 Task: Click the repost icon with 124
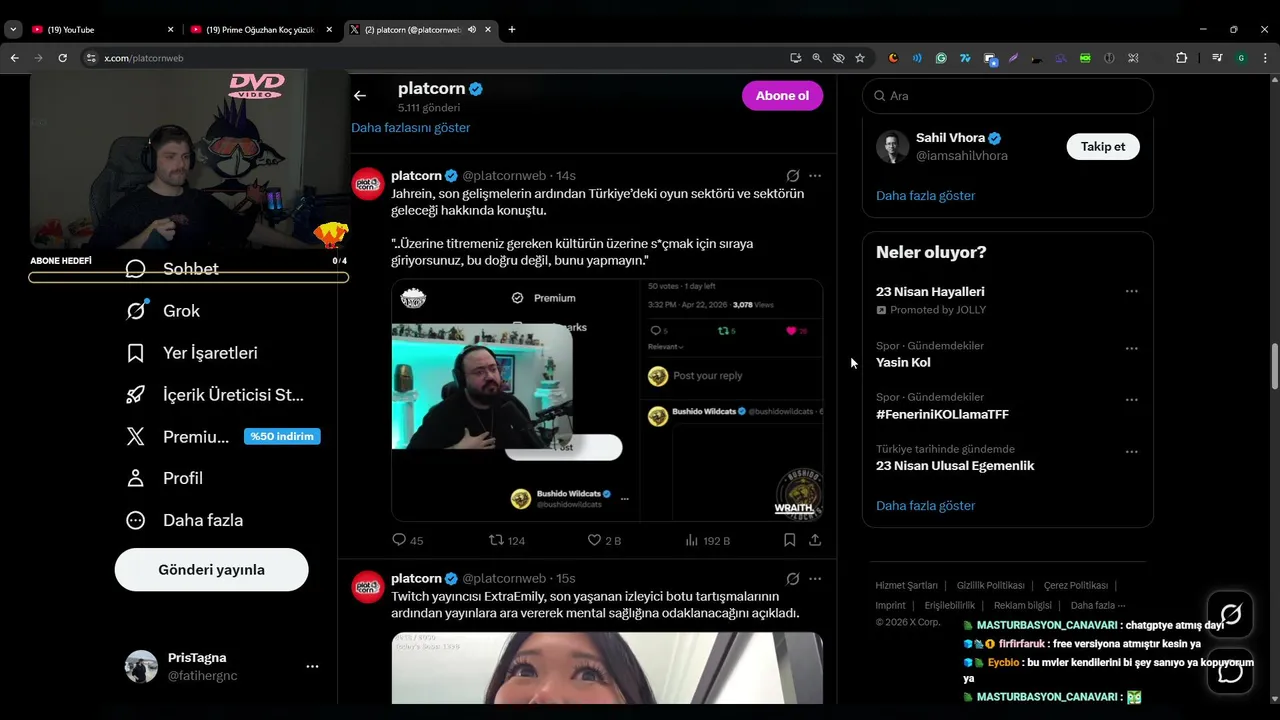pyautogui.click(x=496, y=540)
